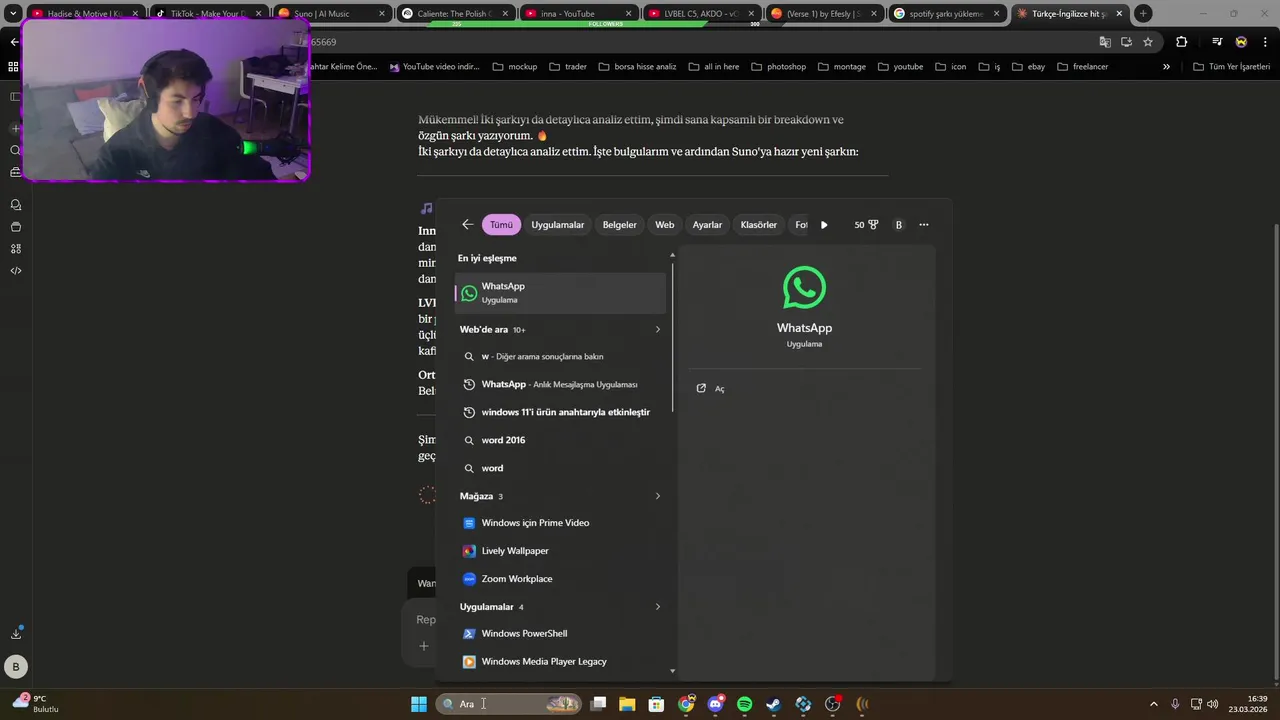Expand 'Uygulamalar' section chevron

click(657, 607)
